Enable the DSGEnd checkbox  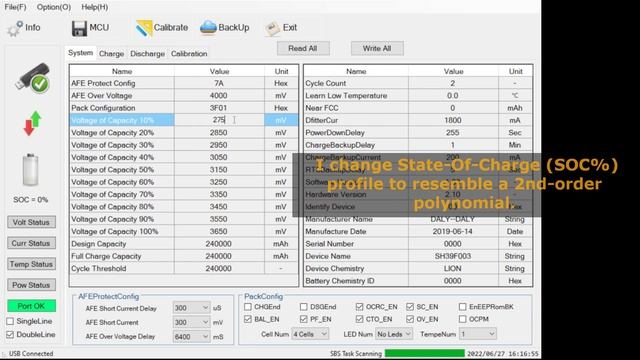[x=303, y=307]
